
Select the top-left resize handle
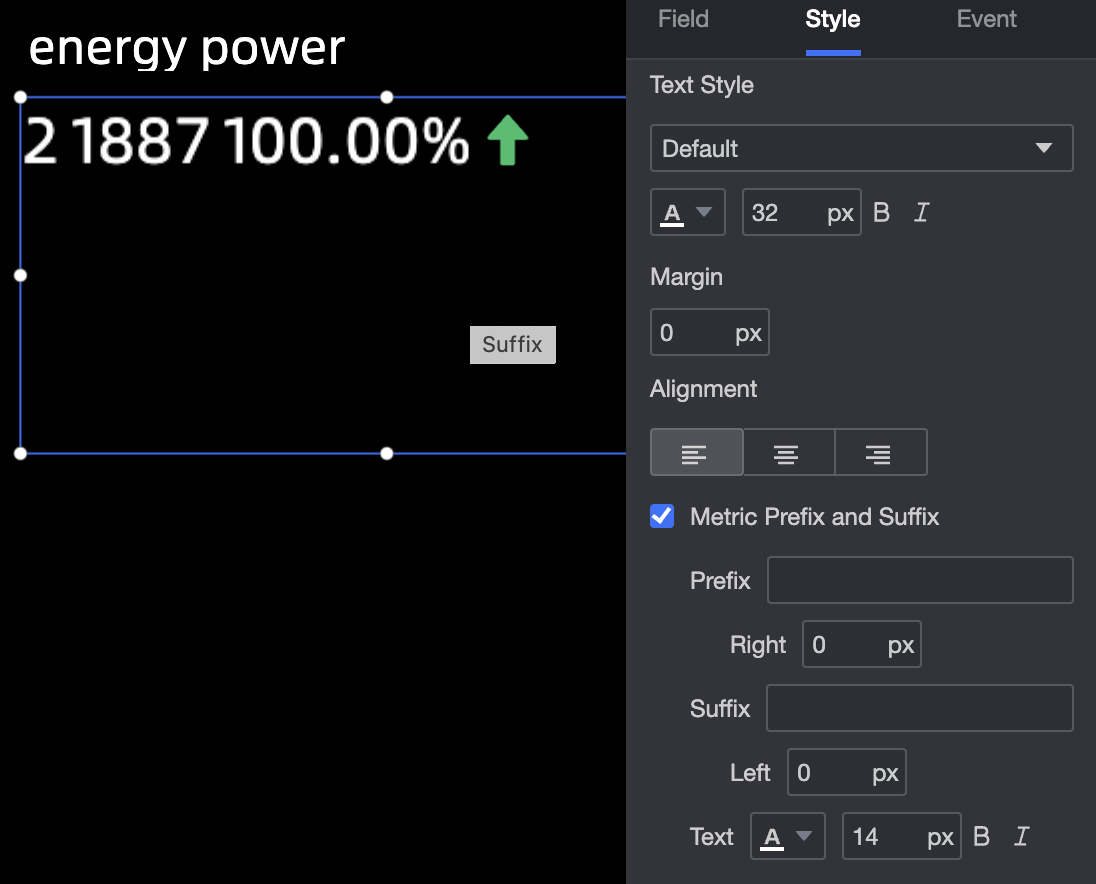tap(20, 97)
